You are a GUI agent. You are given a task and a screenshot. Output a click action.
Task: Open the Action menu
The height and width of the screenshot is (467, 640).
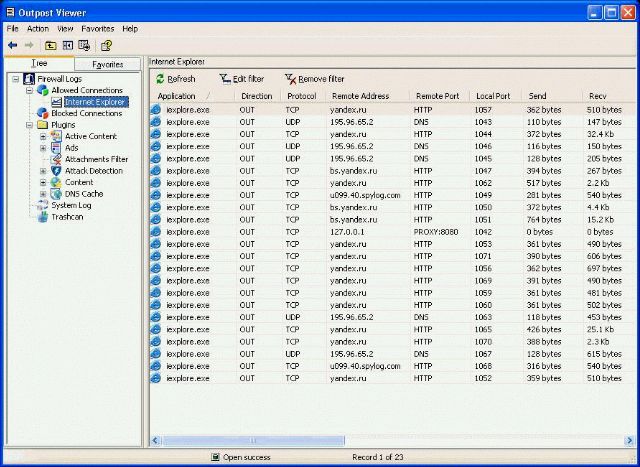38,29
